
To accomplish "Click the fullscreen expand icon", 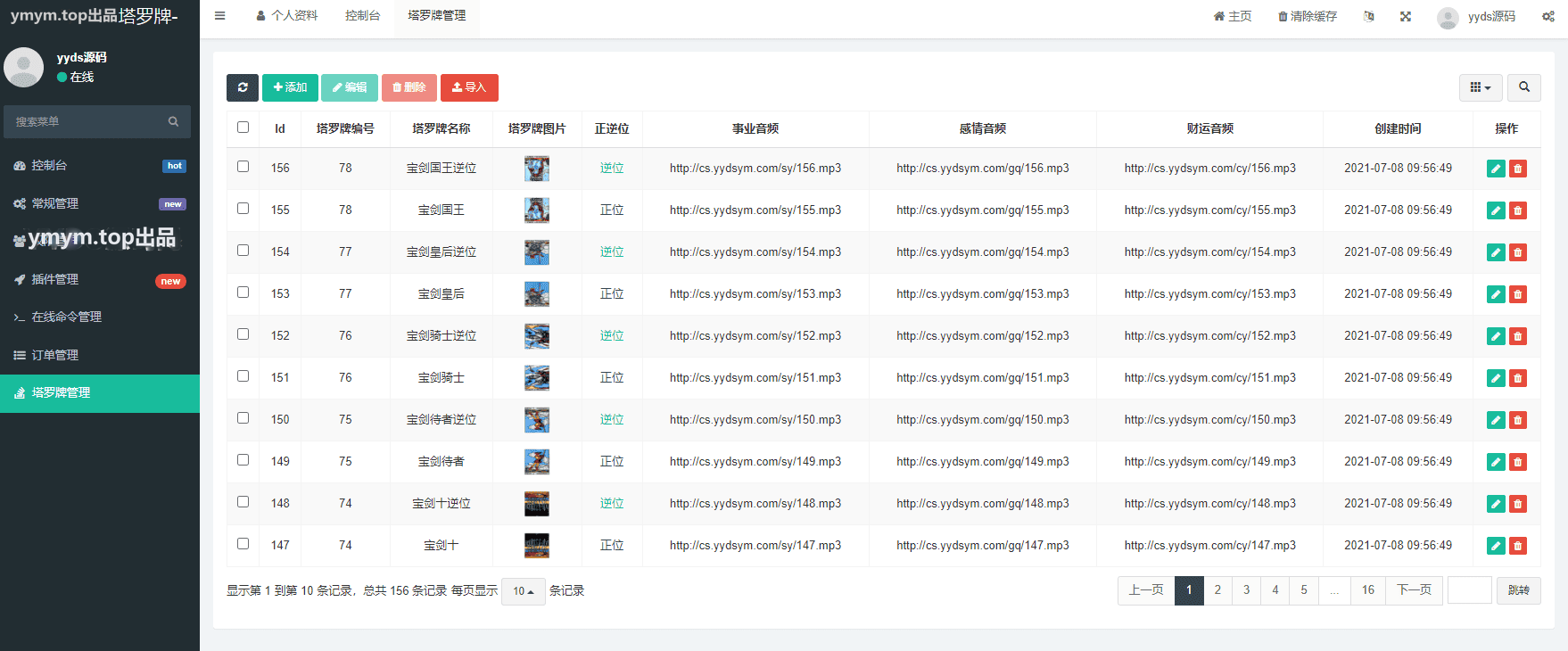I will click(x=1406, y=16).
